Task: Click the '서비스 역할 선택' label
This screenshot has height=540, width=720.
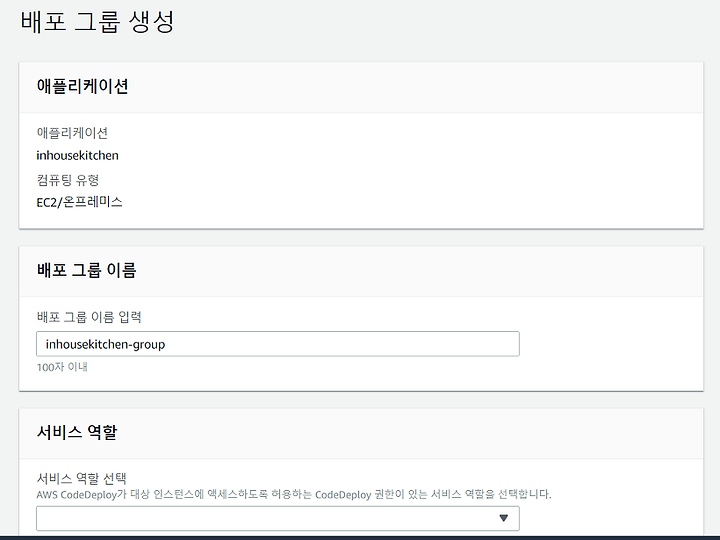Action: click(x=82, y=478)
